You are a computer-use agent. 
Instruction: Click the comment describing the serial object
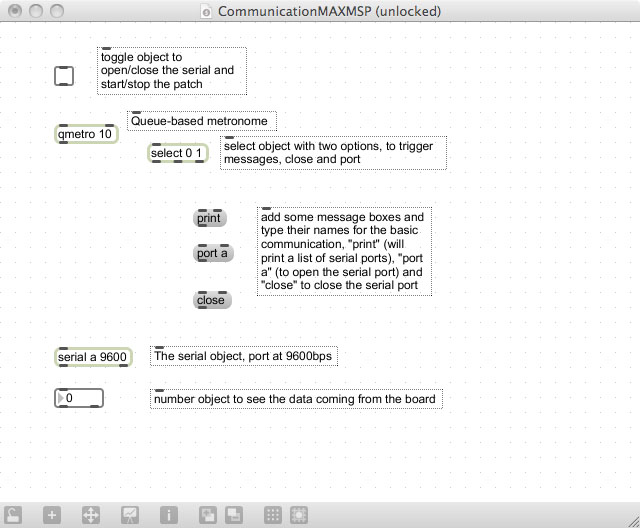point(245,356)
